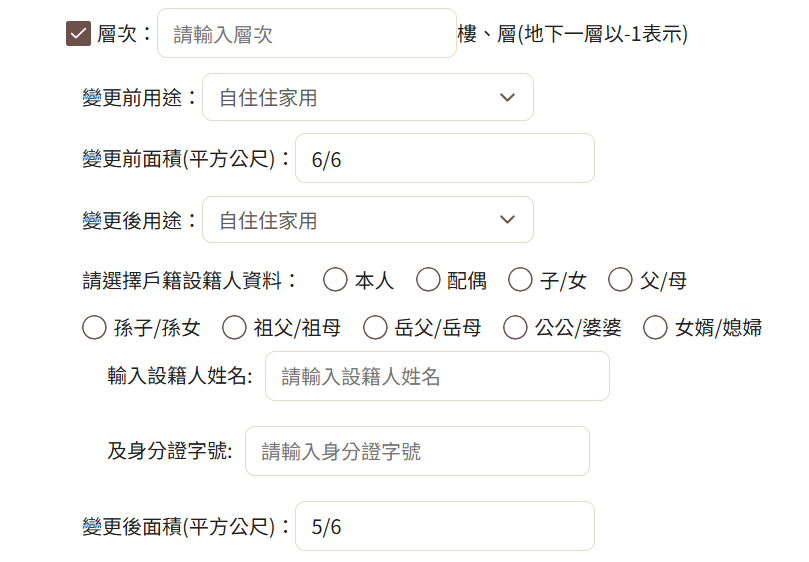Select the 配偶 radio option
Image resolution: width=809 pixels, height=562 pixels.
click(428, 280)
